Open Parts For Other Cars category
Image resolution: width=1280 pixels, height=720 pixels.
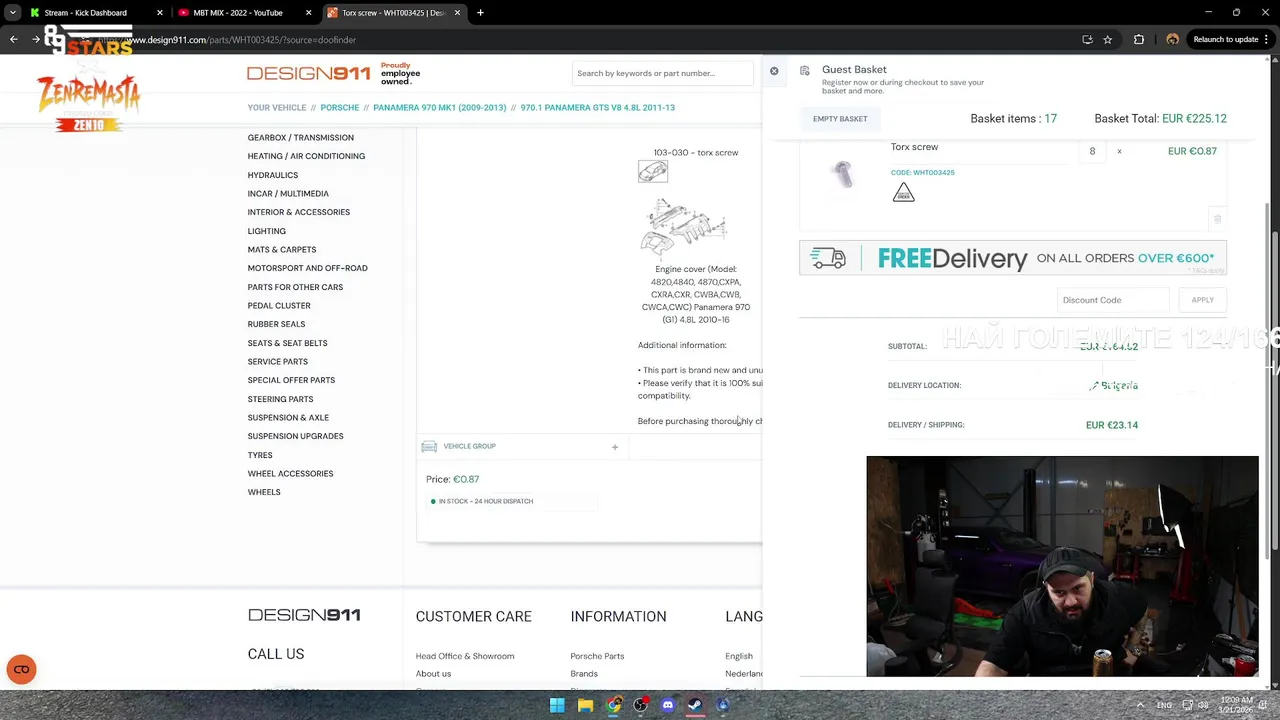click(295, 287)
